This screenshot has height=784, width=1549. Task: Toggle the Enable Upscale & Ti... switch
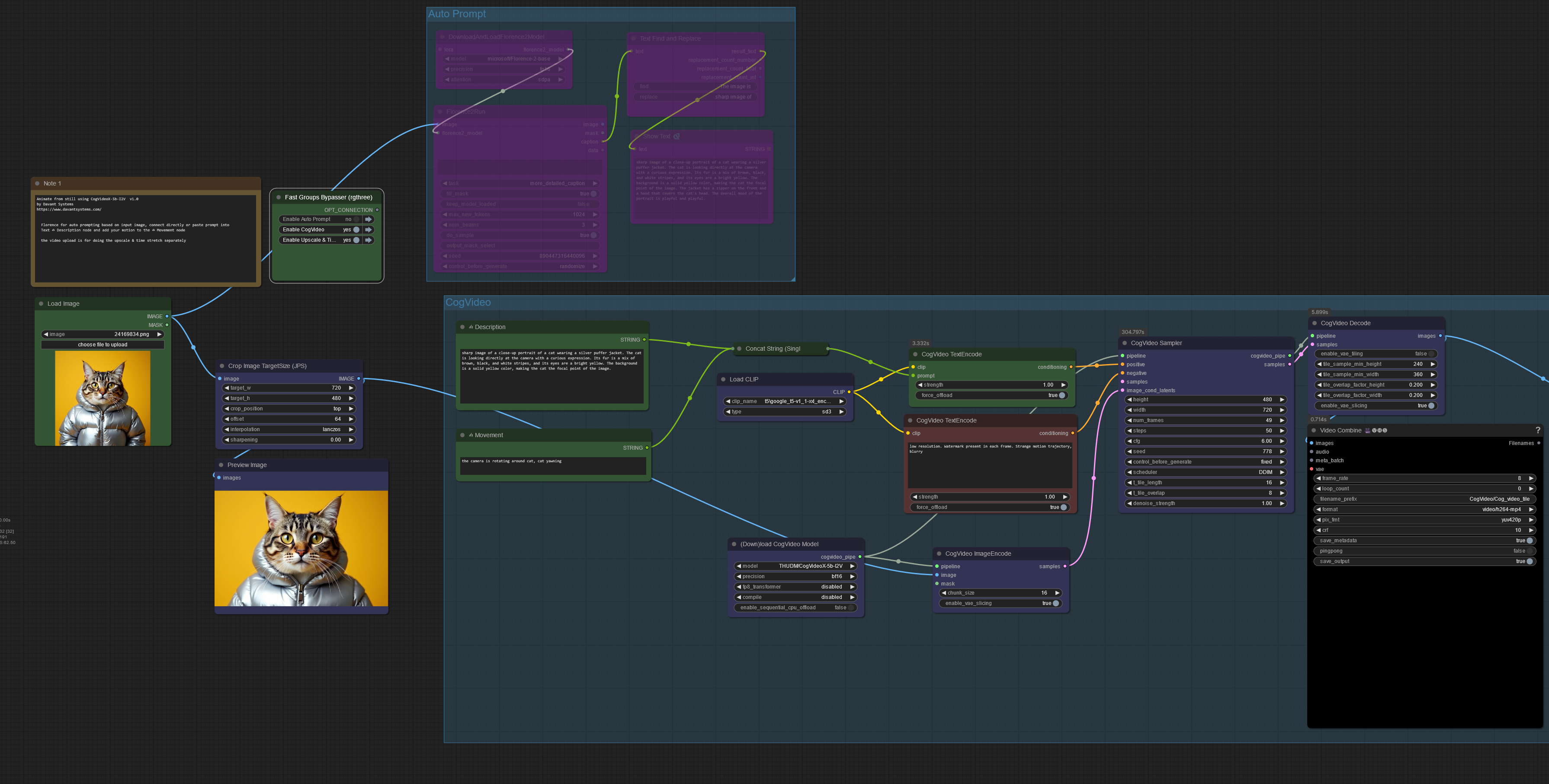(356, 240)
